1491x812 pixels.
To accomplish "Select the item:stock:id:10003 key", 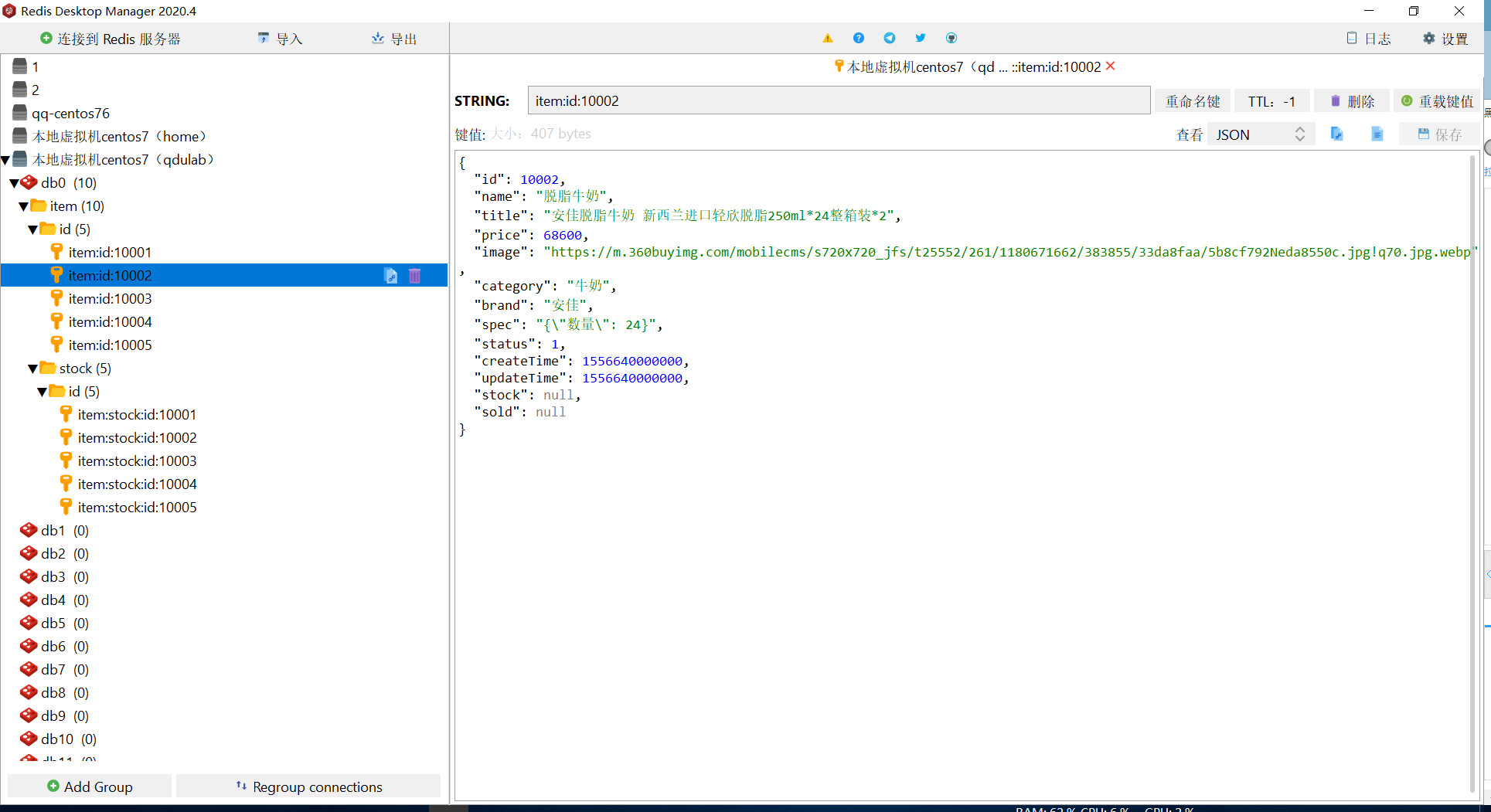I will [x=137, y=461].
